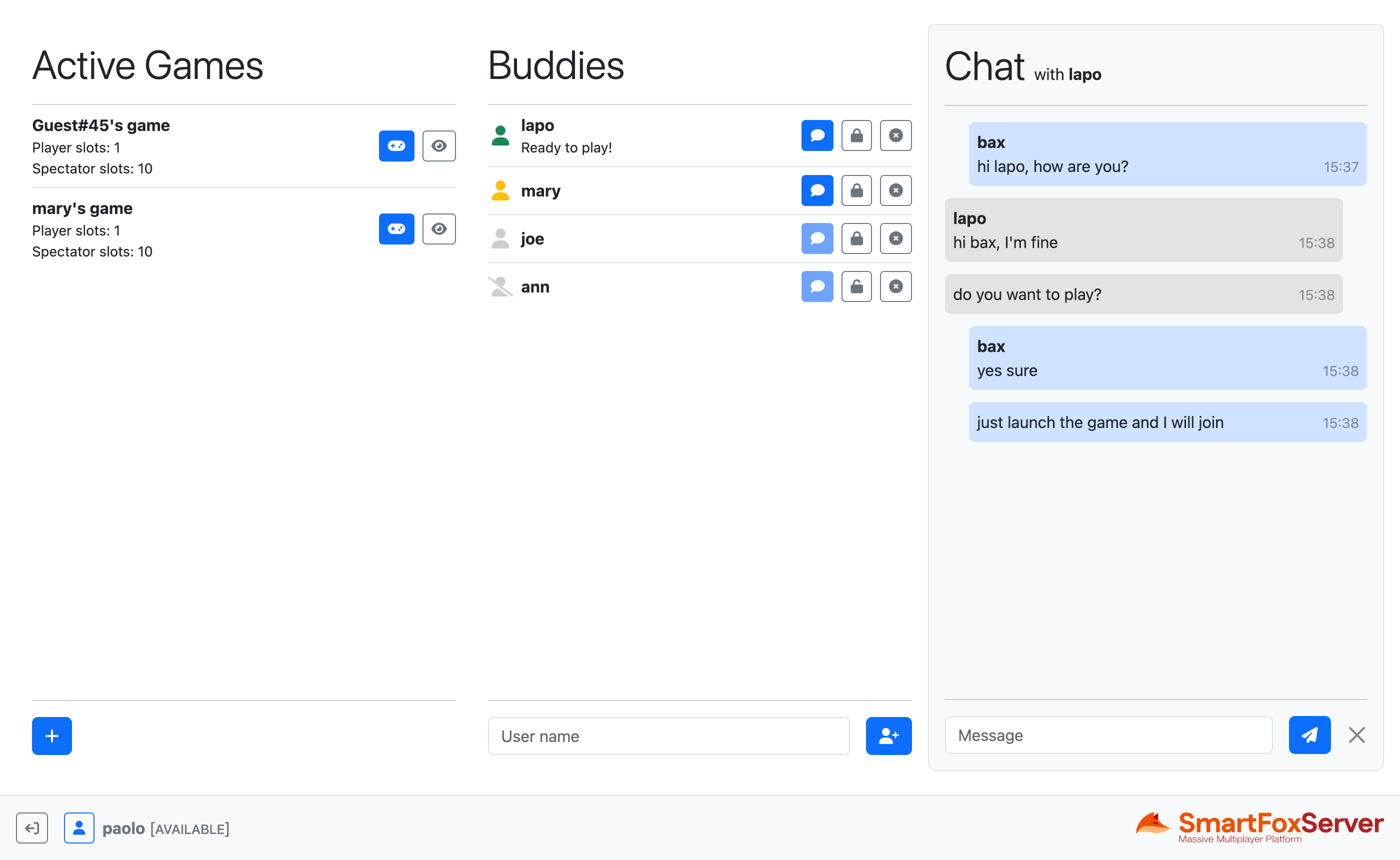
Task: Click message 'hi lapo, how are you?'
Action: click(x=1052, y=166)
